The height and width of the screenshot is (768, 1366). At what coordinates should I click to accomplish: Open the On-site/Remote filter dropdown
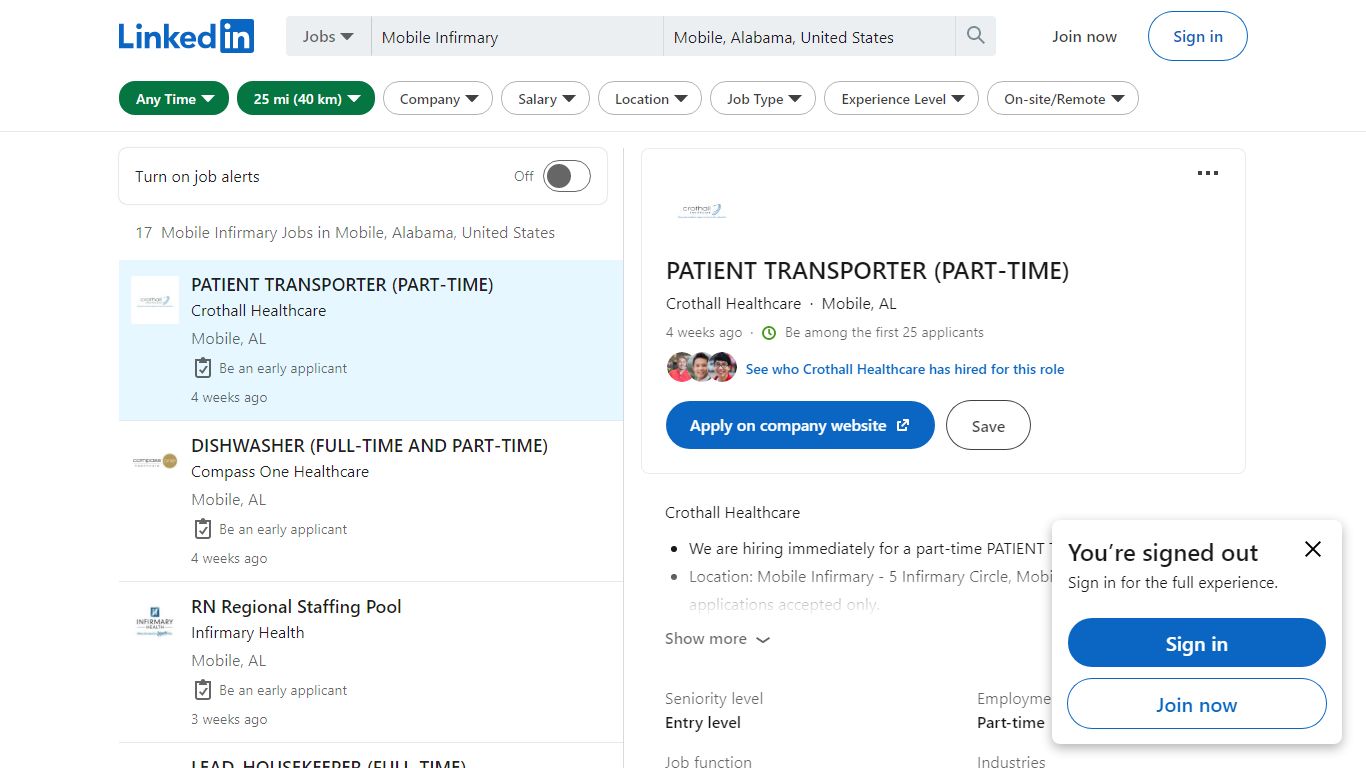click(1063, 99)
